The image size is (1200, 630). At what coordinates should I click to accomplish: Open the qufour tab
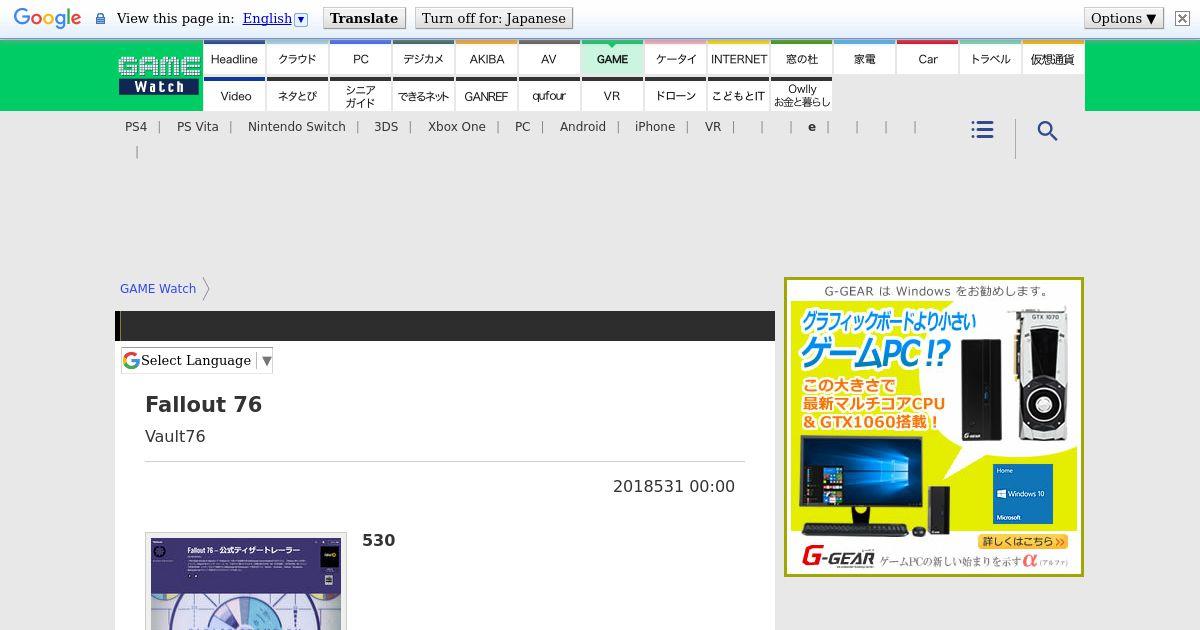click(549, 95)
